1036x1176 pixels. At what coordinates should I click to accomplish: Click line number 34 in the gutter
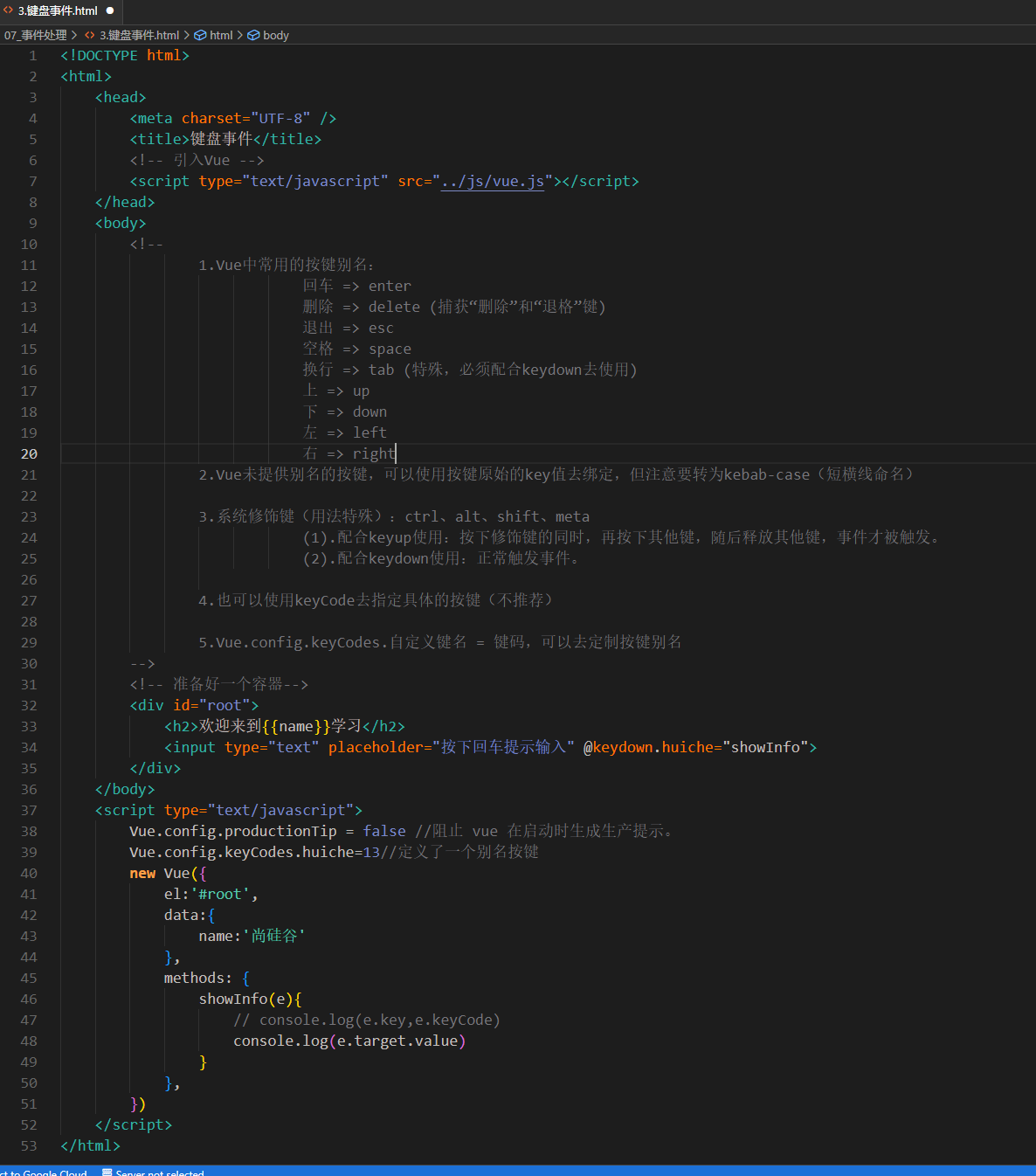(x=29, y=747)
